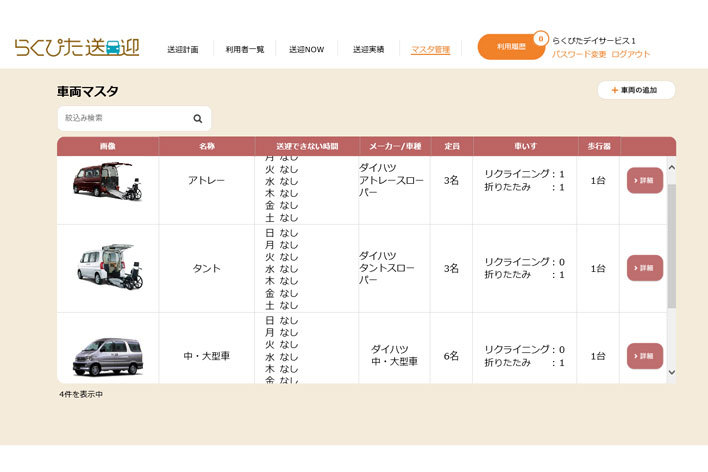
Task: Open 詳細 for the アトレー row
Action: [644, 180]
